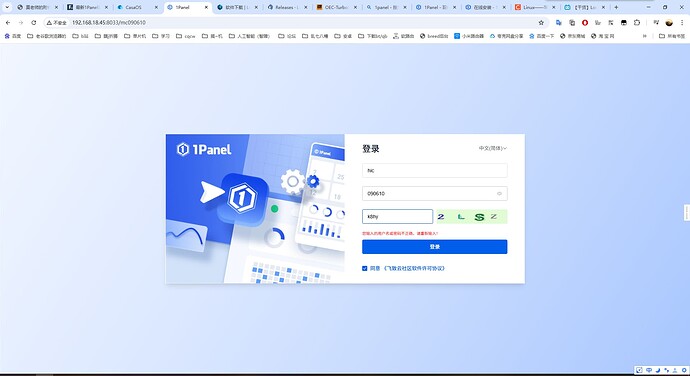
Task: Open the community software license agreement link
Action: (414, 268)
